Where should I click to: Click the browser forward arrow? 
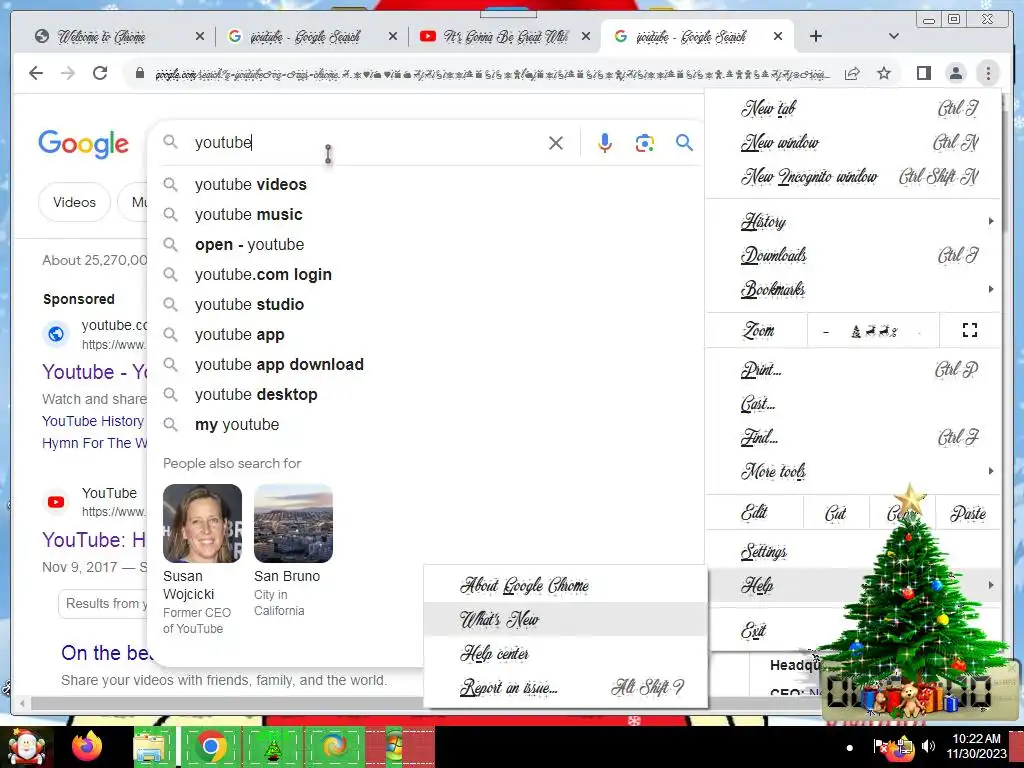(68, 73)
